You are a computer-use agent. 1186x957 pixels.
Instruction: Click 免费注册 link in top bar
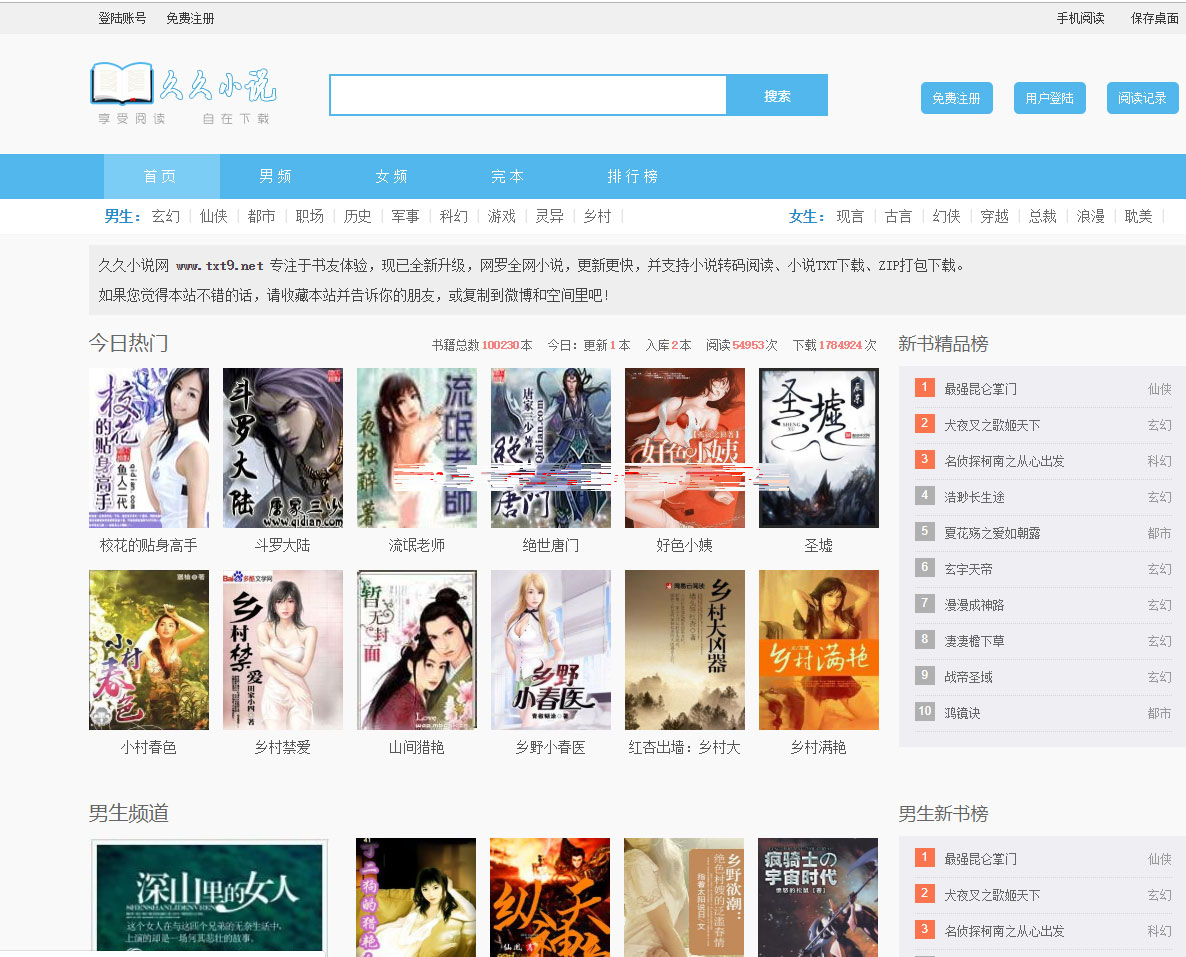191,18
